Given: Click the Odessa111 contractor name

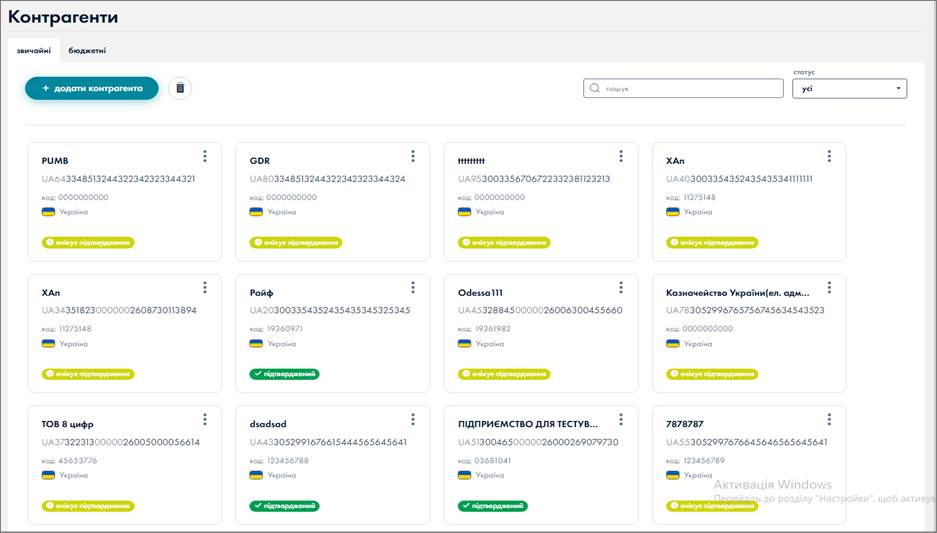Looking at the screenshot, I should click(x=480, y=293).
